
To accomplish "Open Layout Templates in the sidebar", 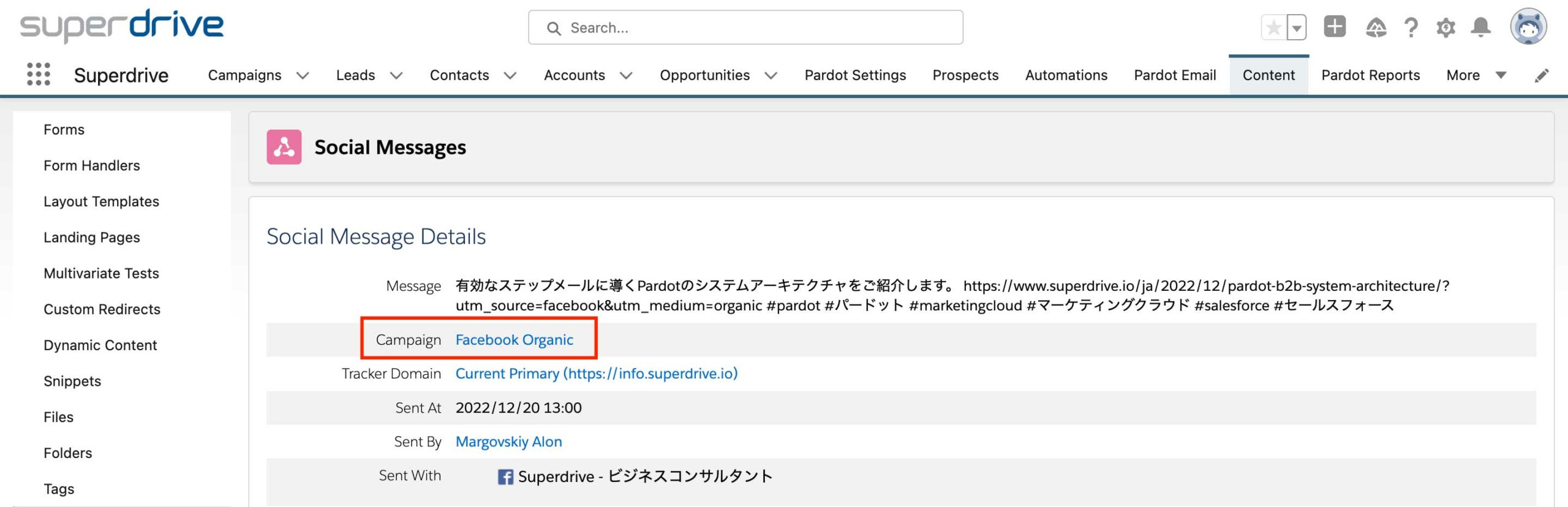I will (x=101, y=201).
